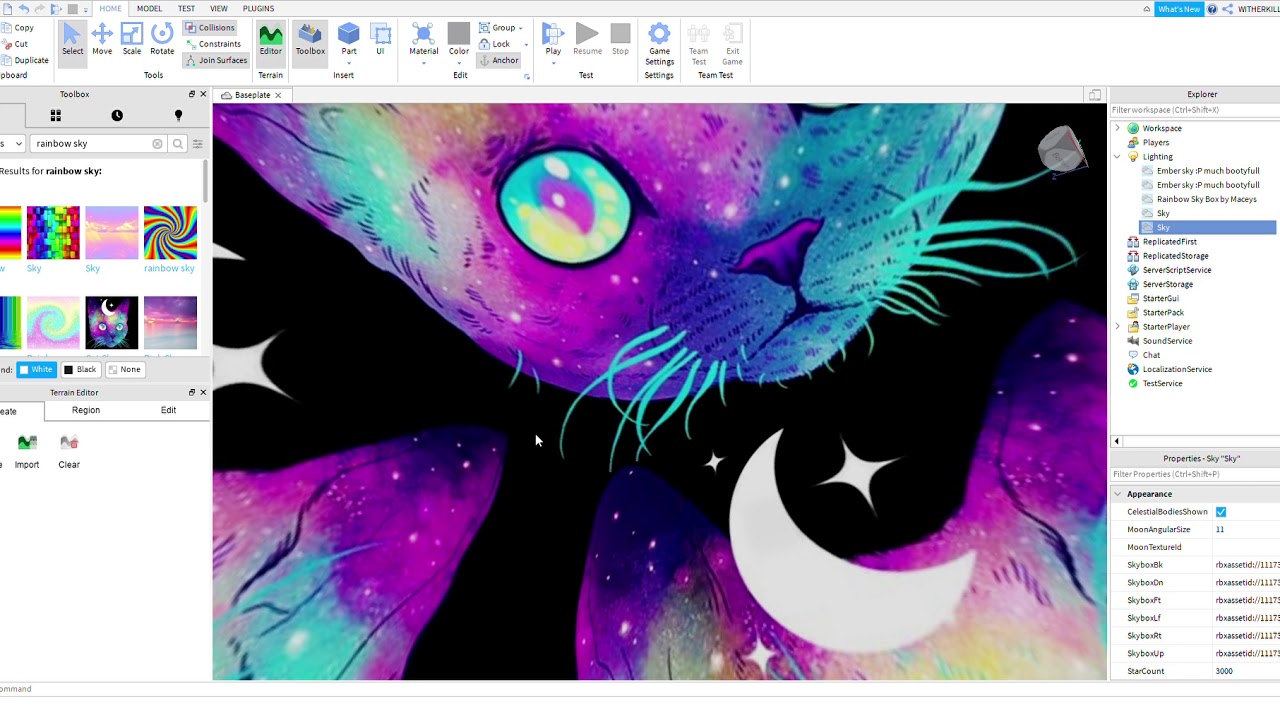Select the Rotate tool
The width and height of the screenshot is (1280, 720).
[x=162, y=40]
